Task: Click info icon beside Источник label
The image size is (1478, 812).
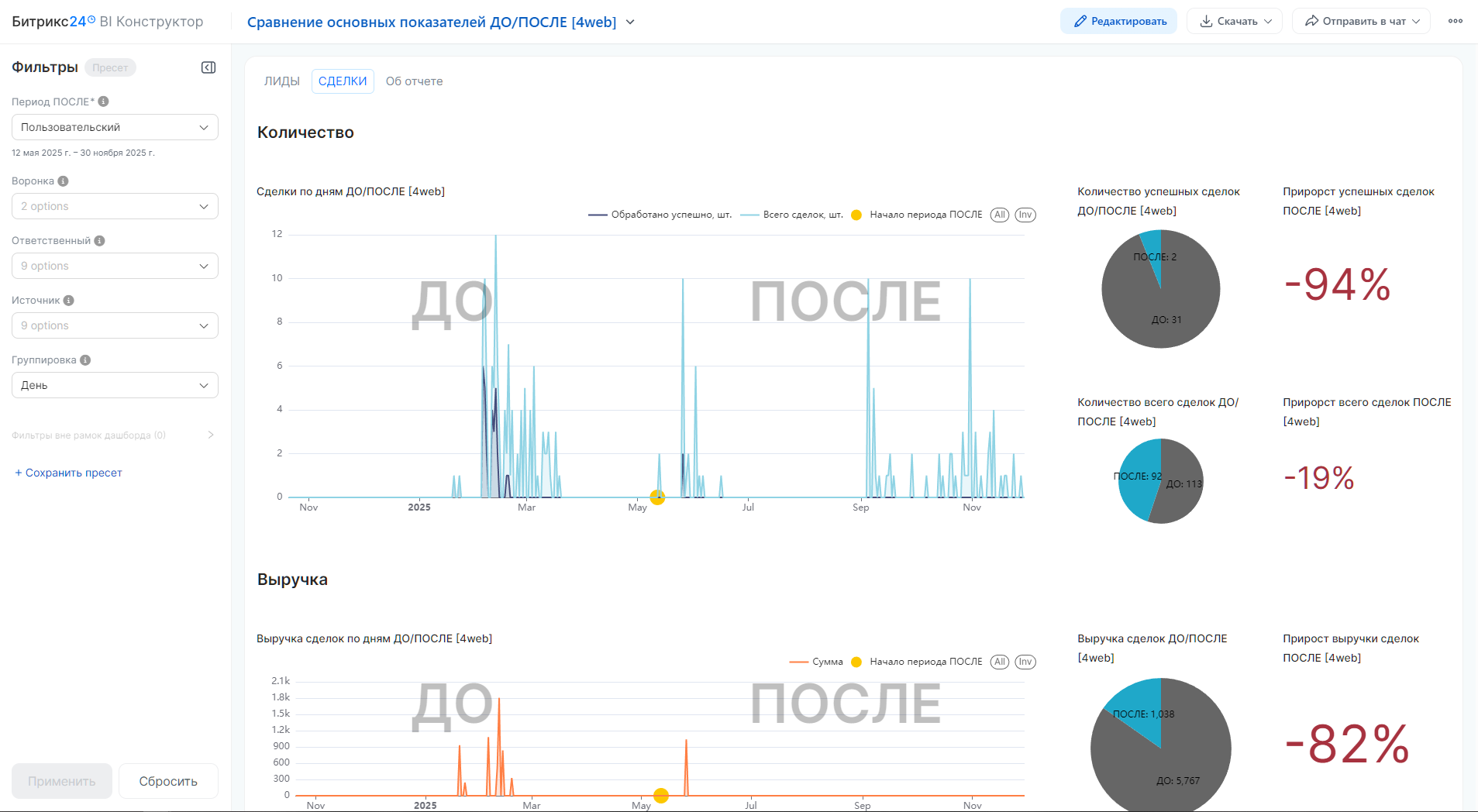Action: point(69,301)
